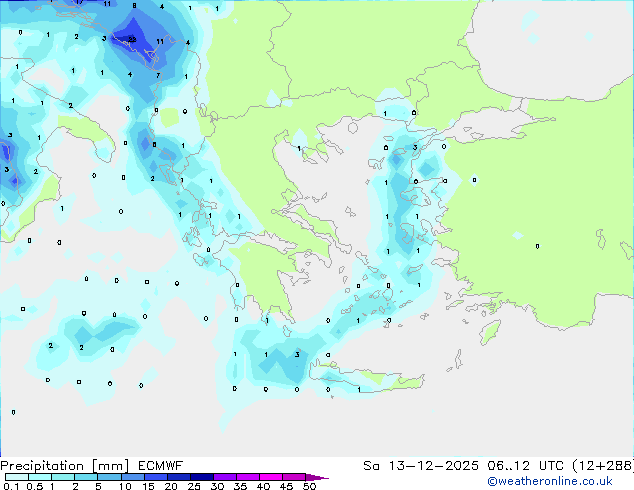Click the '(12+288)' forecast step text
This screenshot has height=490, width=634.
[603, 466]
